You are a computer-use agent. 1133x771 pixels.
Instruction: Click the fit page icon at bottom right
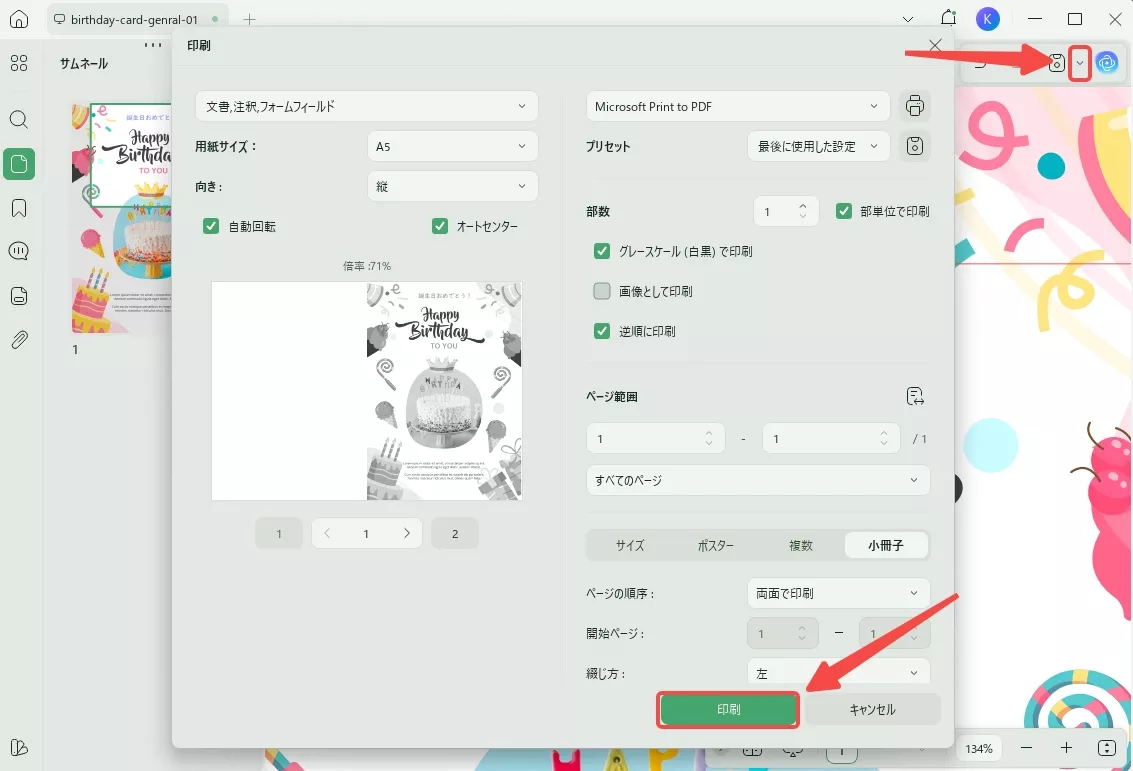[x=1107, y=748]
